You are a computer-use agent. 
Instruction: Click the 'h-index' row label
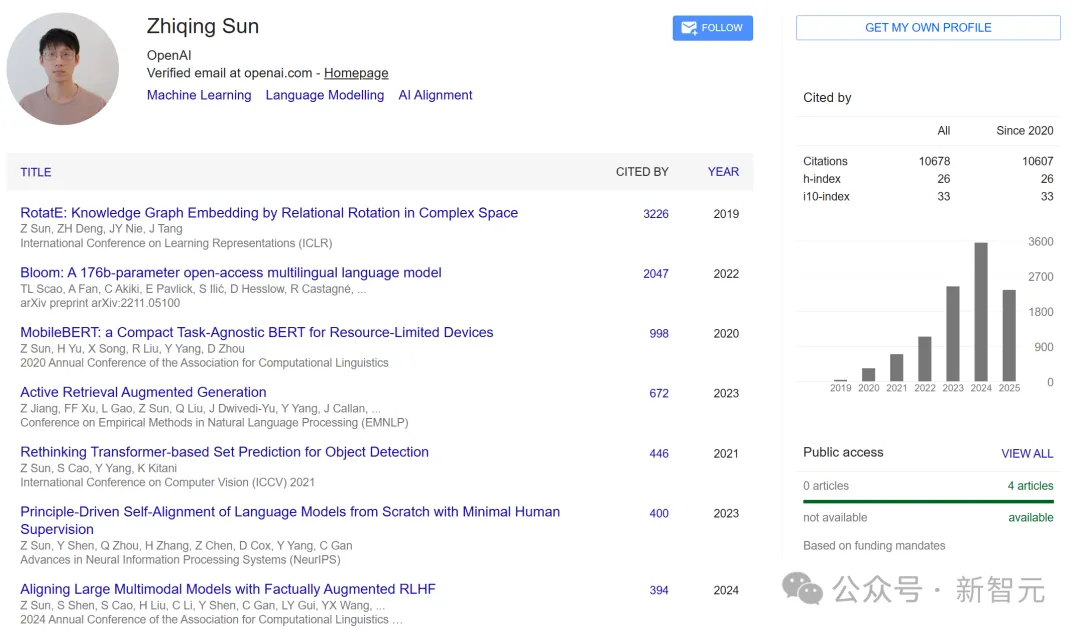point(822,179)
